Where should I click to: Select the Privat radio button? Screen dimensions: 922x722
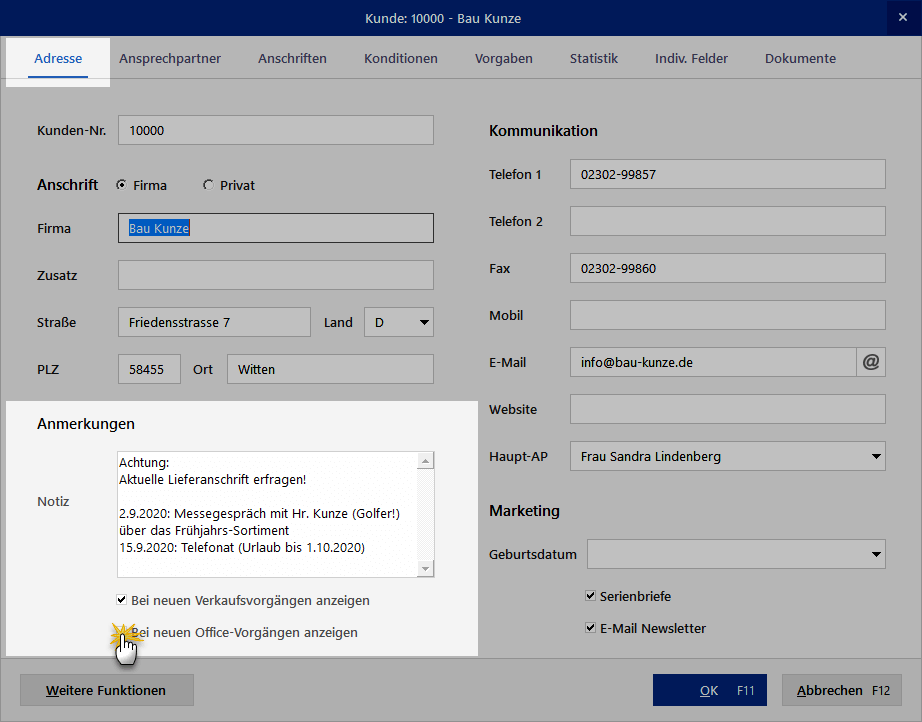pyautogui.click(x=208, y=185)
